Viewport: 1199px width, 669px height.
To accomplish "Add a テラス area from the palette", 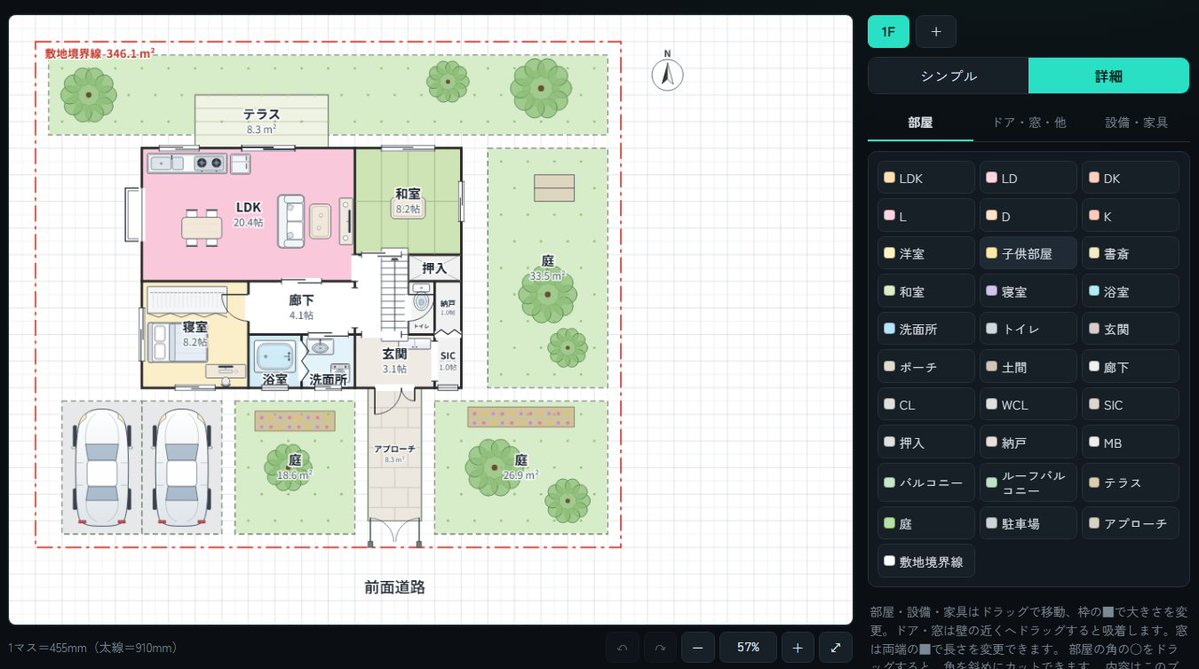I will (x=1130, y=482).
